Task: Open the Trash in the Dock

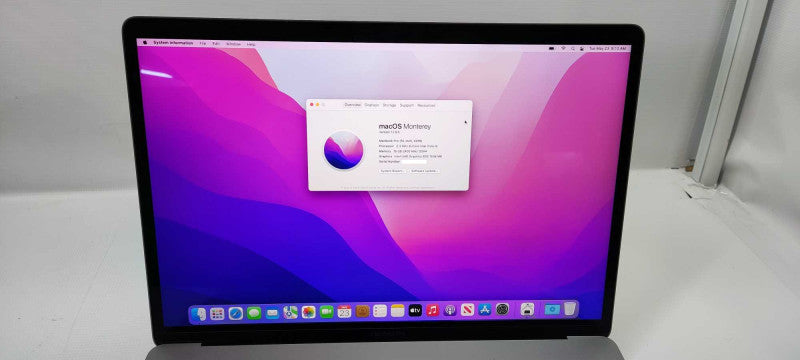Action: (570, 308)
